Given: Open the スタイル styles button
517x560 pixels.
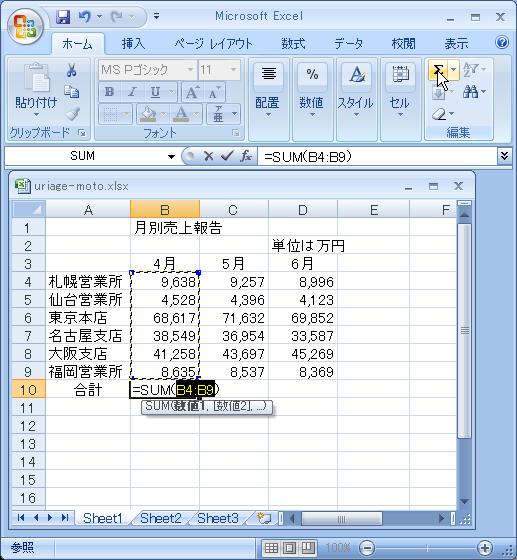Looking at the screenshot, I should click(356, 89).
